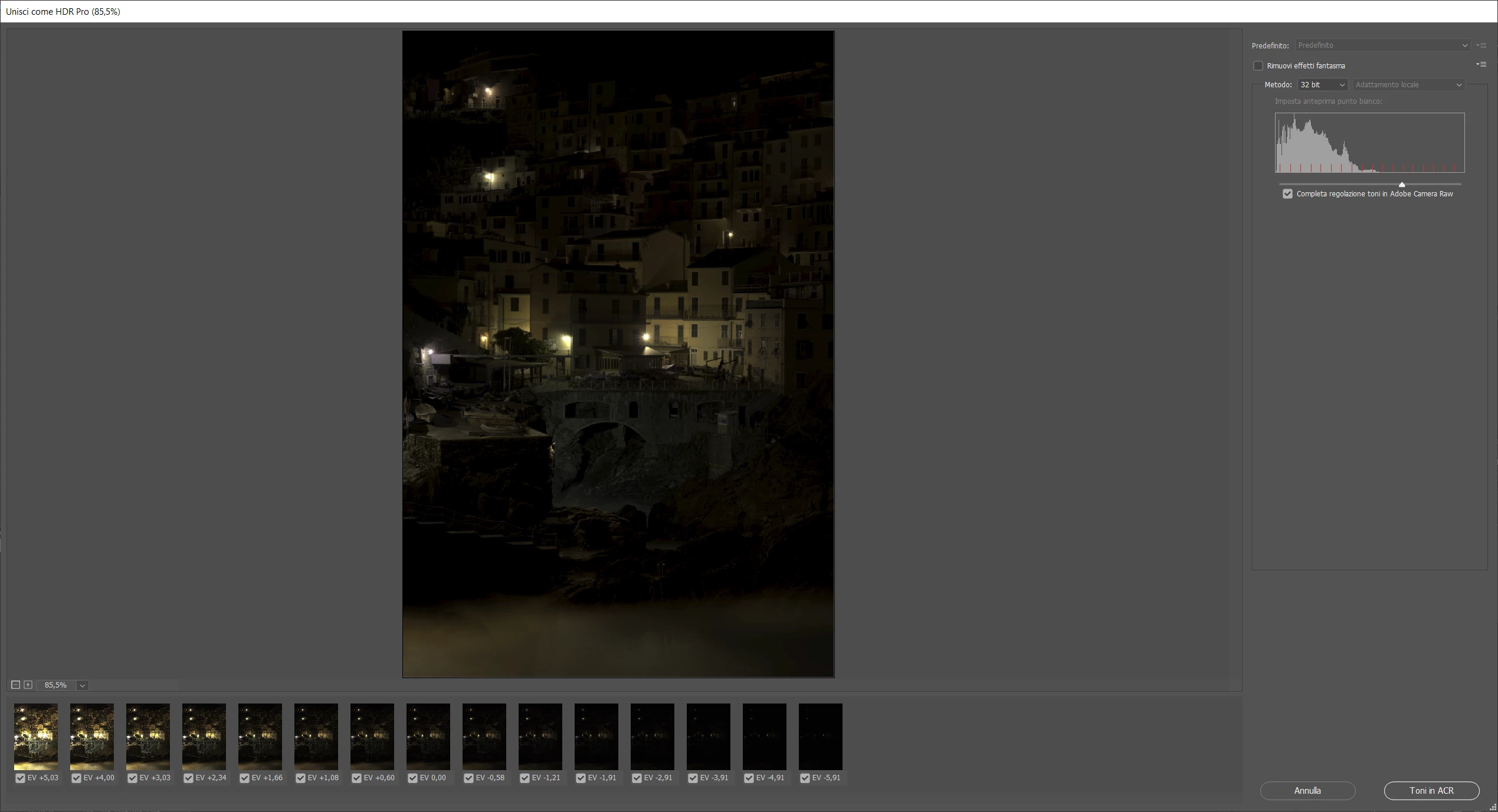Uncheck Completa regolazione toni in Adobe Camera Raw
Viewport: 1498px width, 812px height.
[x=1287, y=194]
